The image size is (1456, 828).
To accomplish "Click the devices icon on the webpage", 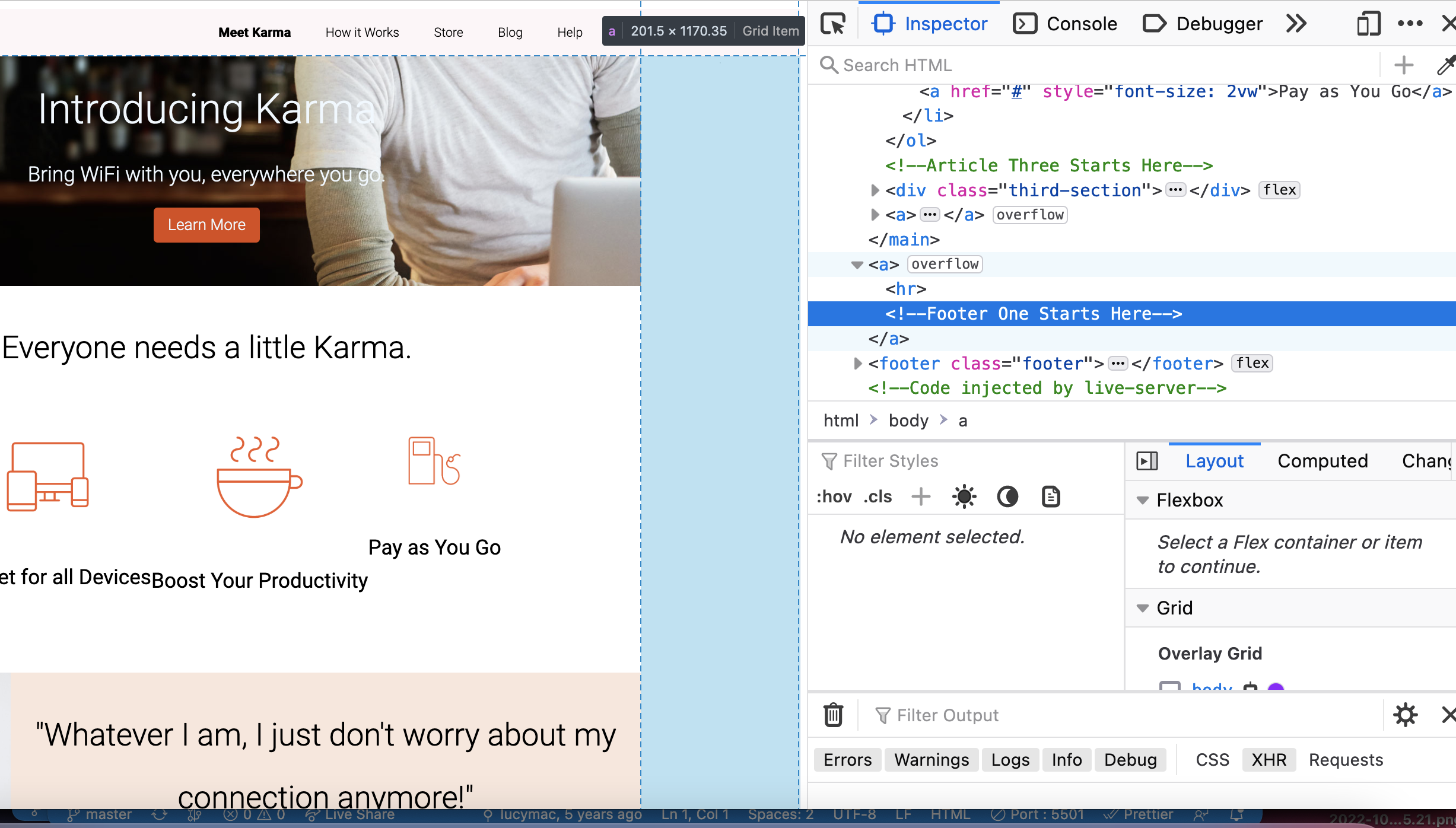I will [x=47, y=476].
